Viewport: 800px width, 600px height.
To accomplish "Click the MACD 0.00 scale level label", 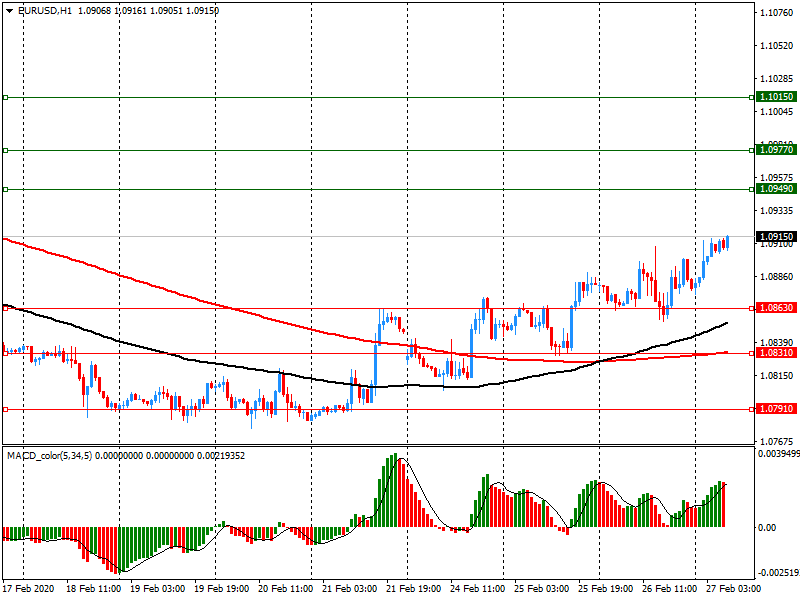I will [767, 528].
